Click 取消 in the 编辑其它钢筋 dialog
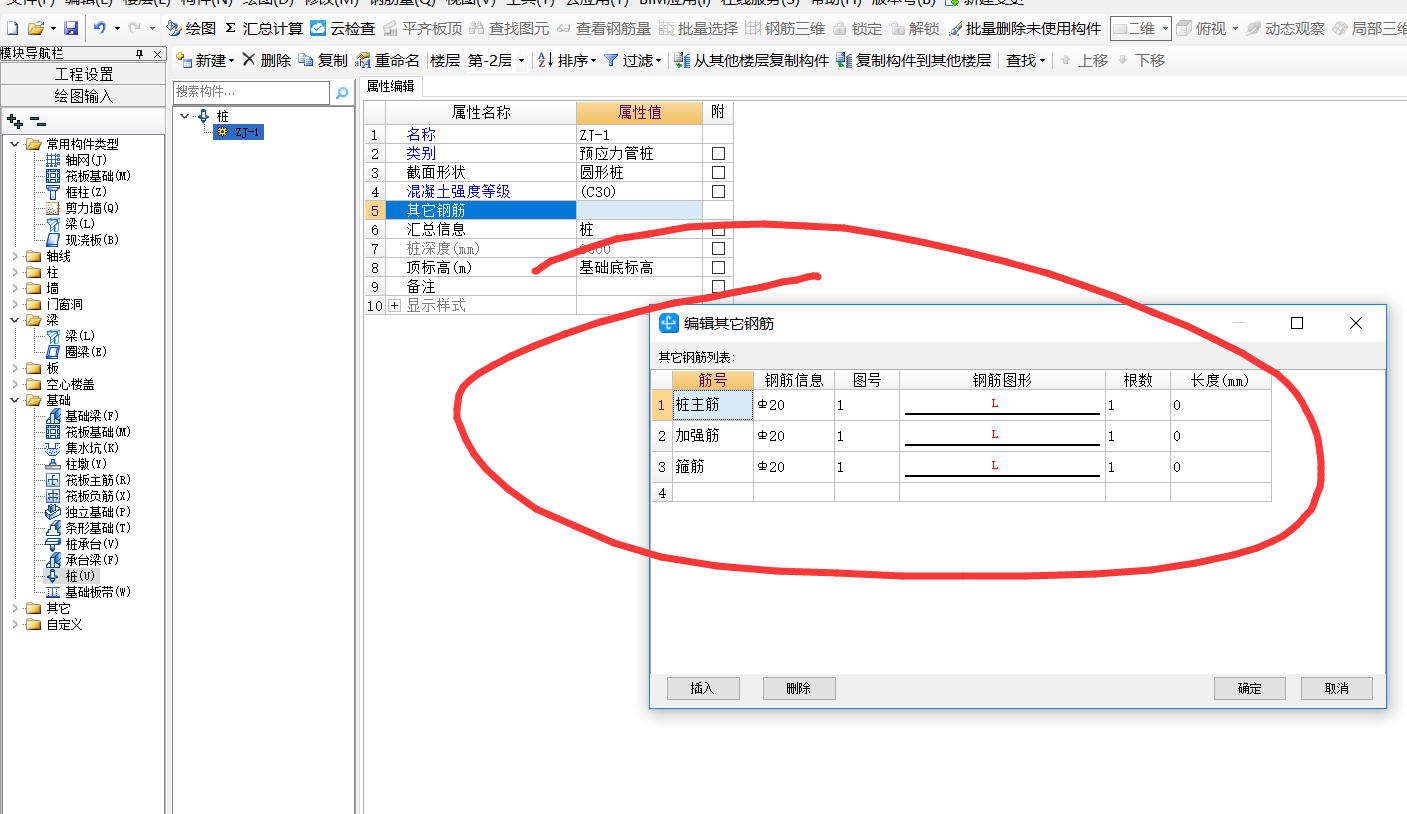Screen dimensions: 1407x814 click(1337, 688)
